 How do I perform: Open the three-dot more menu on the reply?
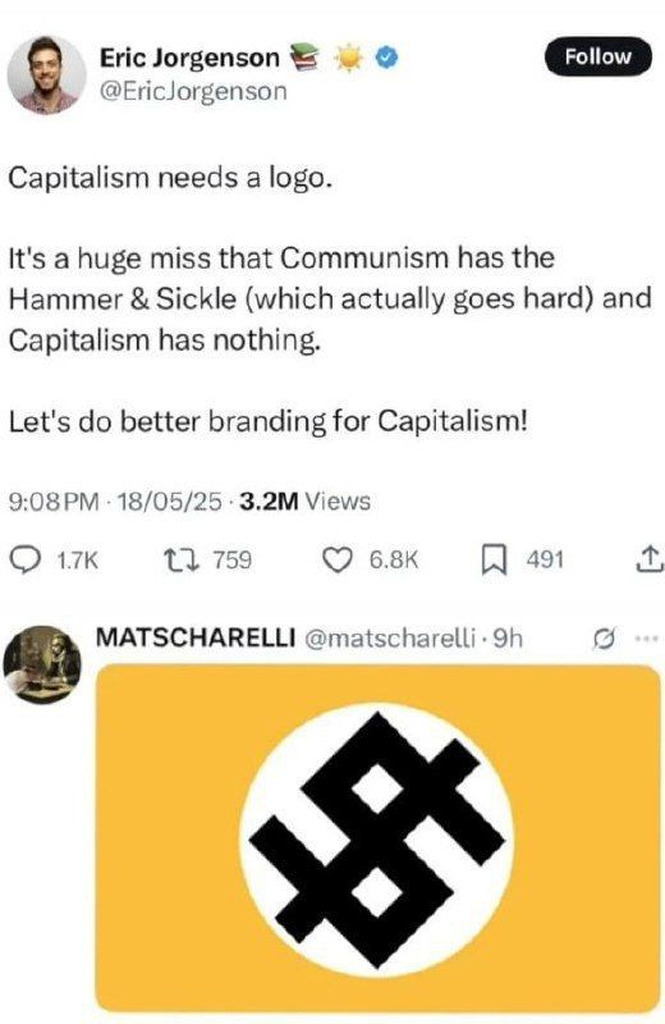648,637
